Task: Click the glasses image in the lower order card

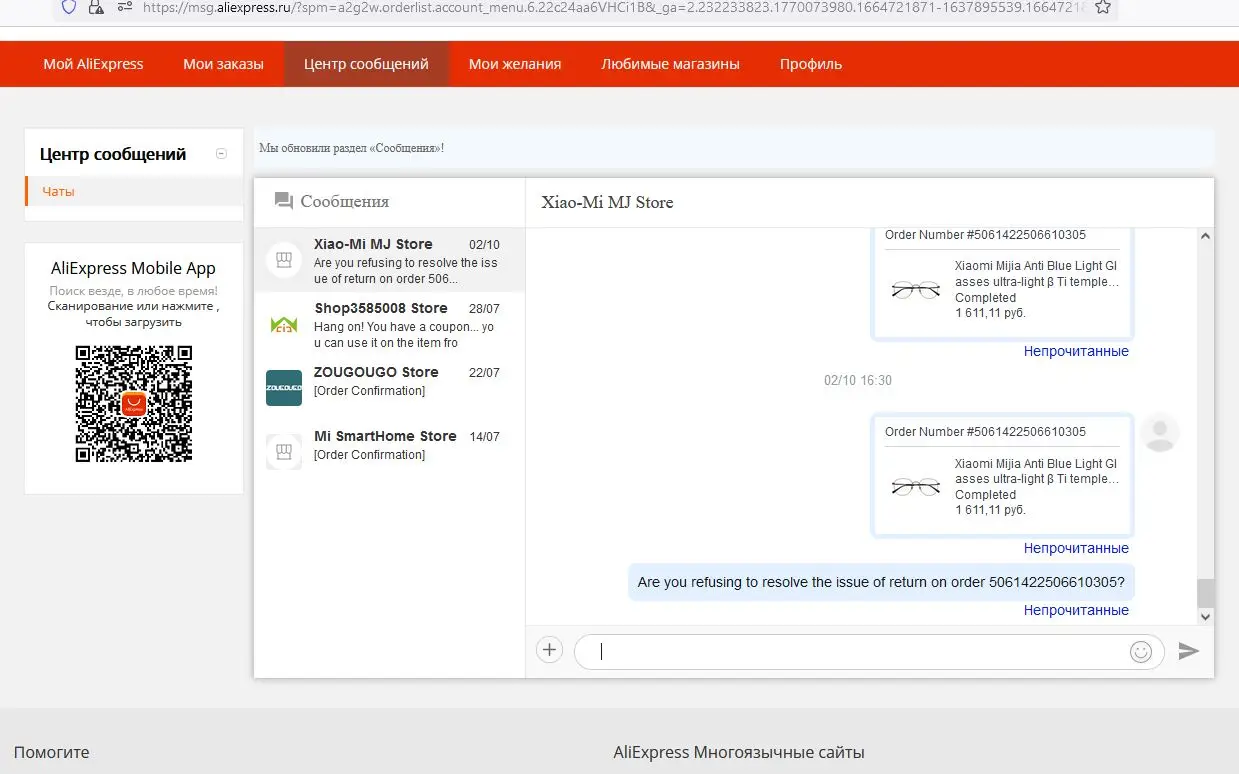Action: click(915, 487)
